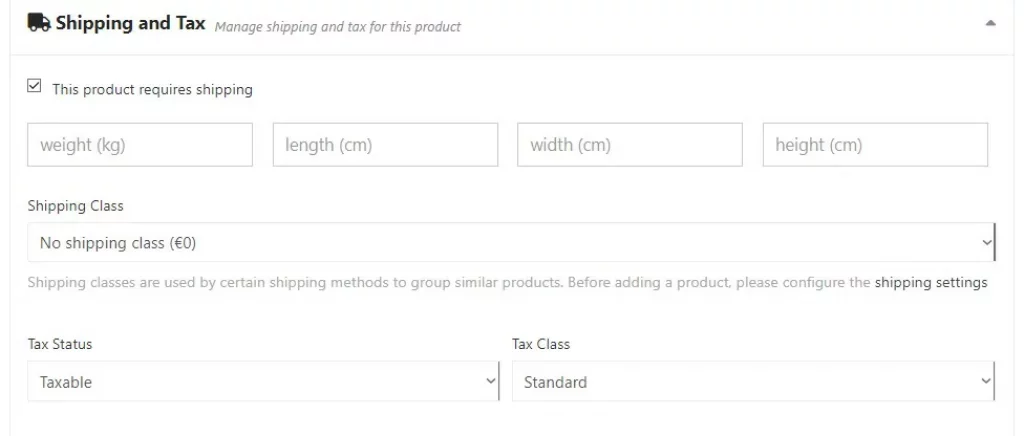Screen dimensions: 1024x436
Task: Click the length (cm) field
Action: (x=385, y=145)
